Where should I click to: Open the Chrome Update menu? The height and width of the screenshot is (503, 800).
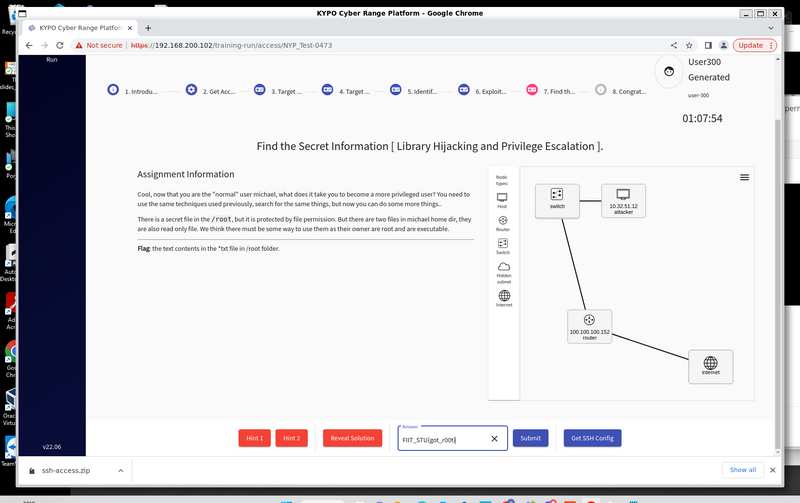point(755,45)
